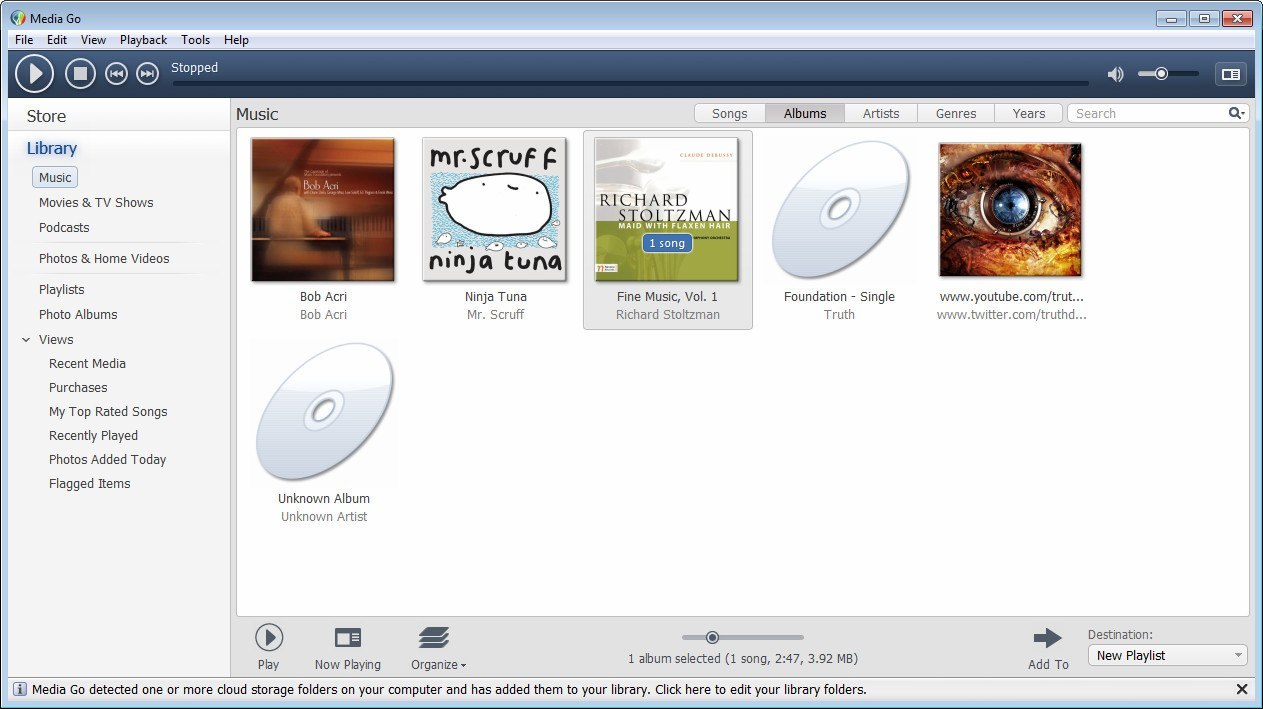Toggle the Now Playing panel view
1263x709 pixels.
(1231, 73)
